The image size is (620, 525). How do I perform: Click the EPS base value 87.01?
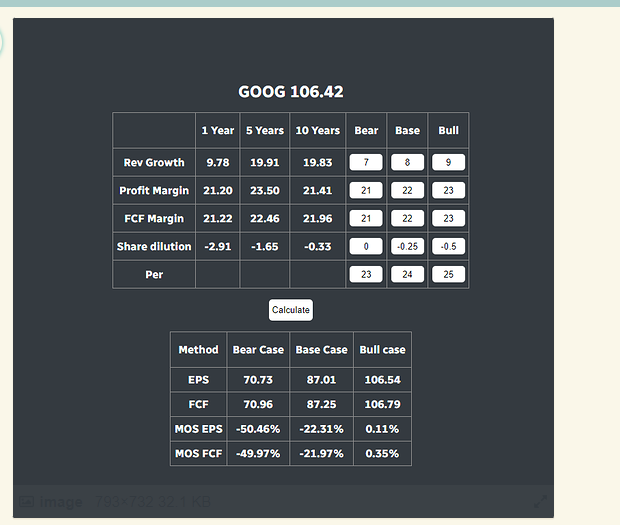[x=321, y=380]
